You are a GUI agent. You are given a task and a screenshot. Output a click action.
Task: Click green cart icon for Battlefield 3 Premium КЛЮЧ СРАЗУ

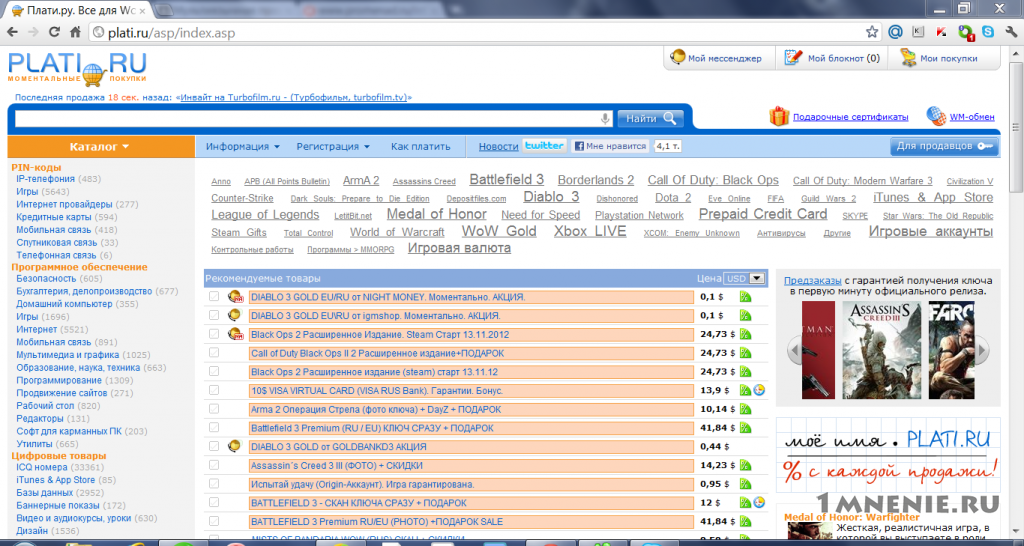pyautogui.click(x=745, y=428)
